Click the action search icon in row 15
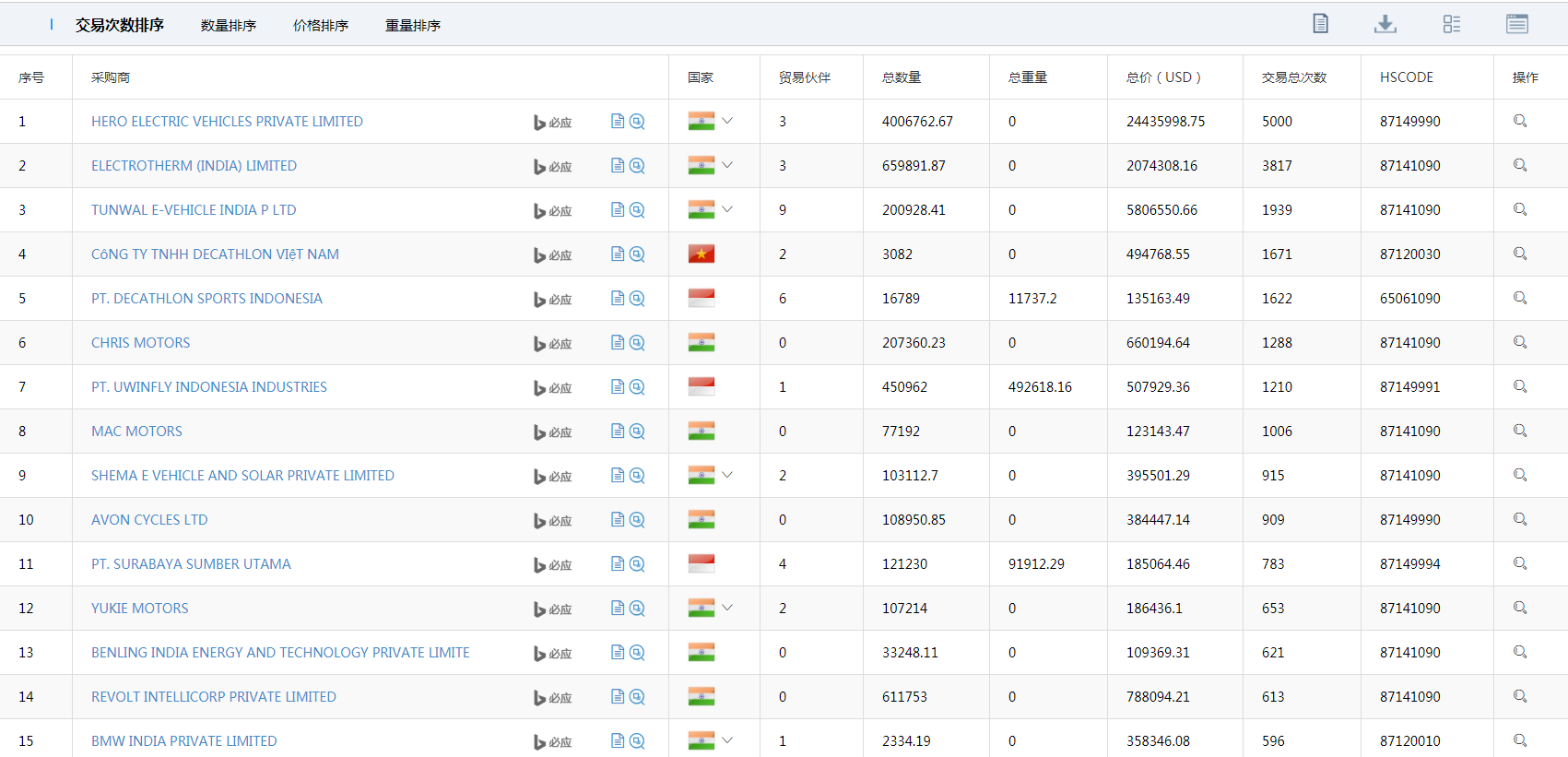The width and height of the screenshot is (1568, 757). click(x=1520, y=740)
